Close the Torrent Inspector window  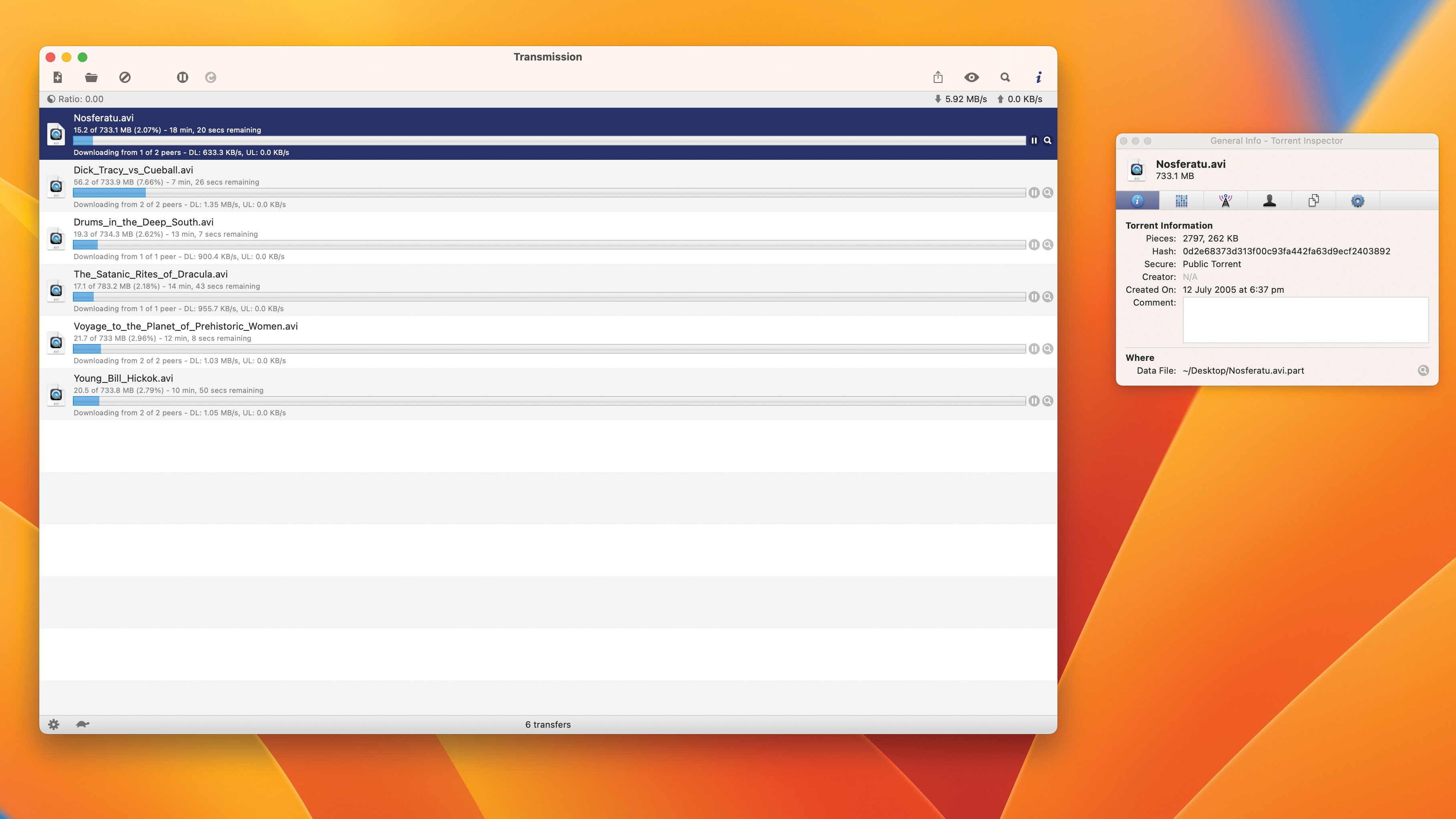[1124, 141]
